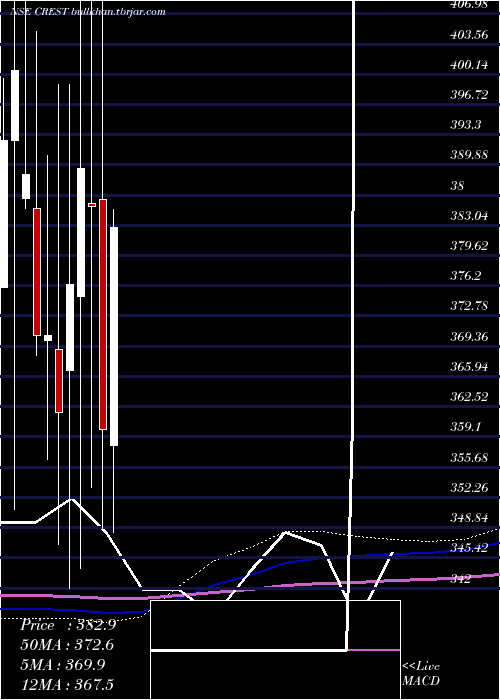Click the 379.62 price axis label
Viewport: 500px width, 700px height.
click(x=469, y=246)
